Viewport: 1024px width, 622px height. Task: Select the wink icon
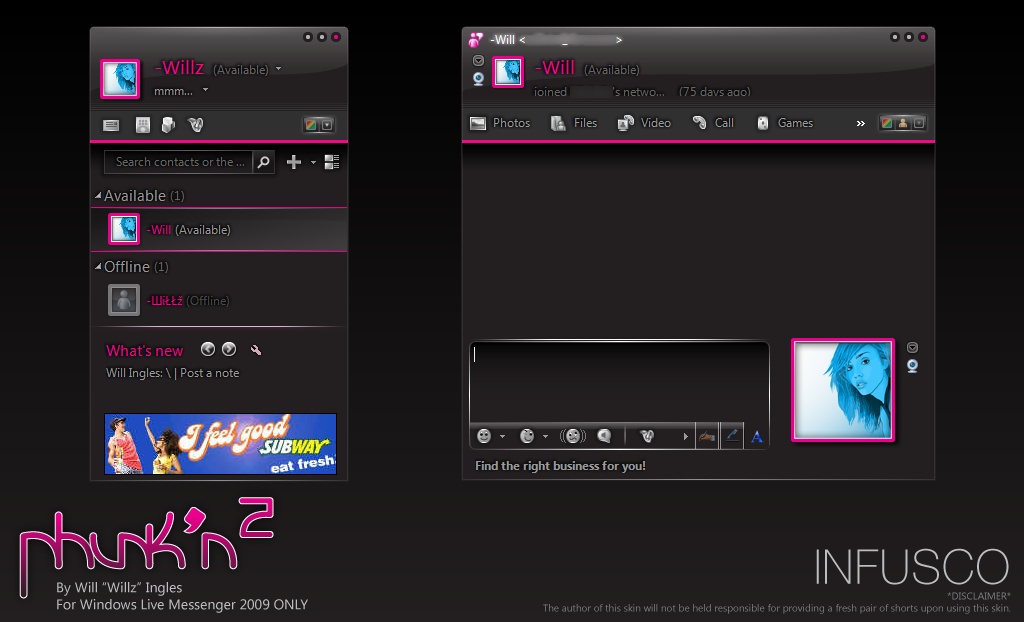click(527, 436)
